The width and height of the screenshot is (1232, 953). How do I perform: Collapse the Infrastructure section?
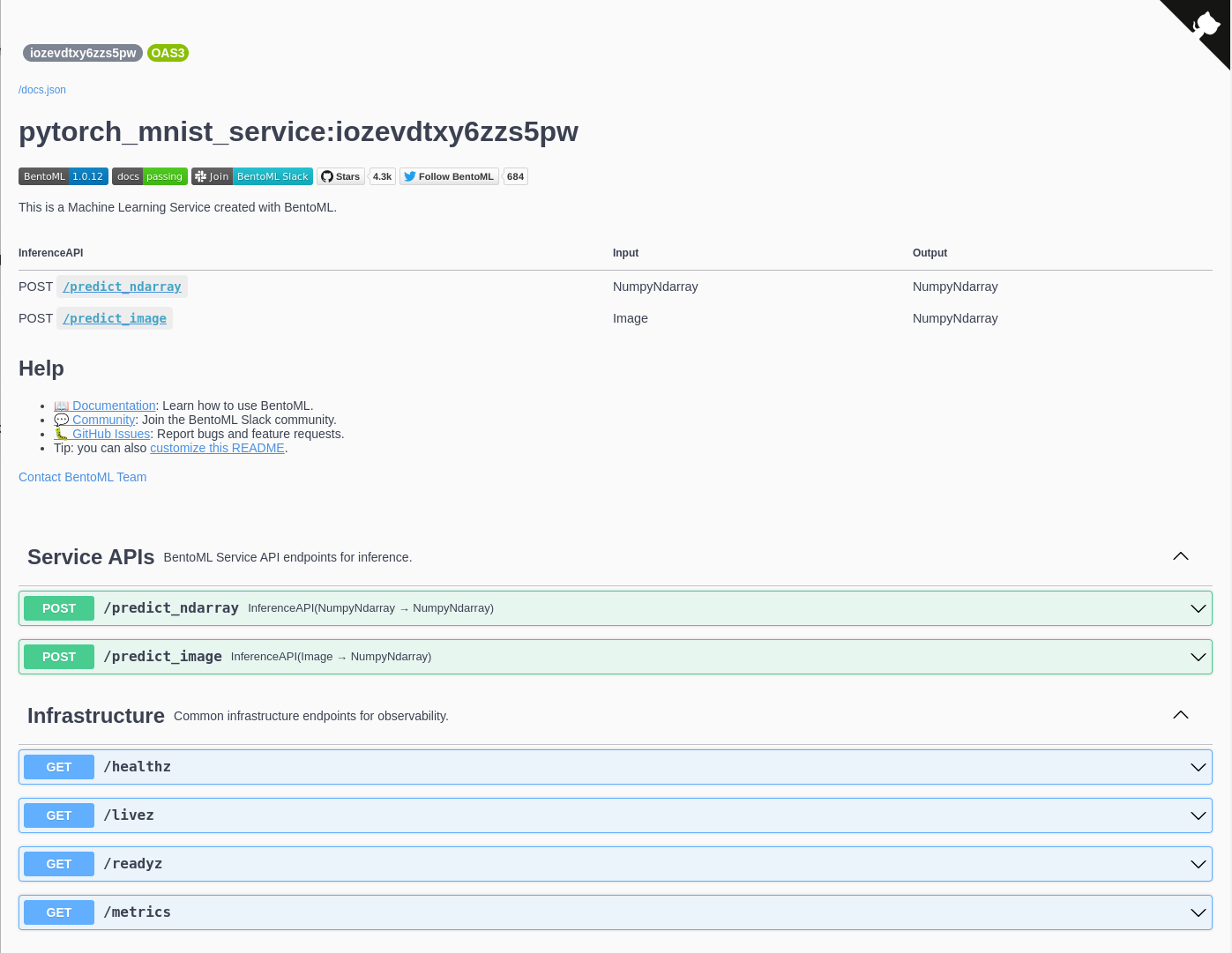click(x=1181, y=715)
